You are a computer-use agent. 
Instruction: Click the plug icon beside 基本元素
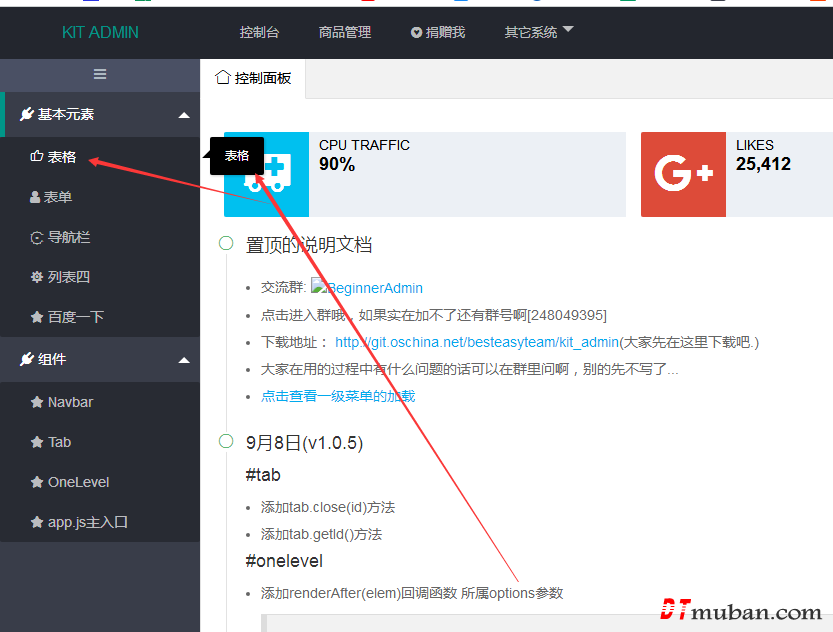(x=26, y=115)
